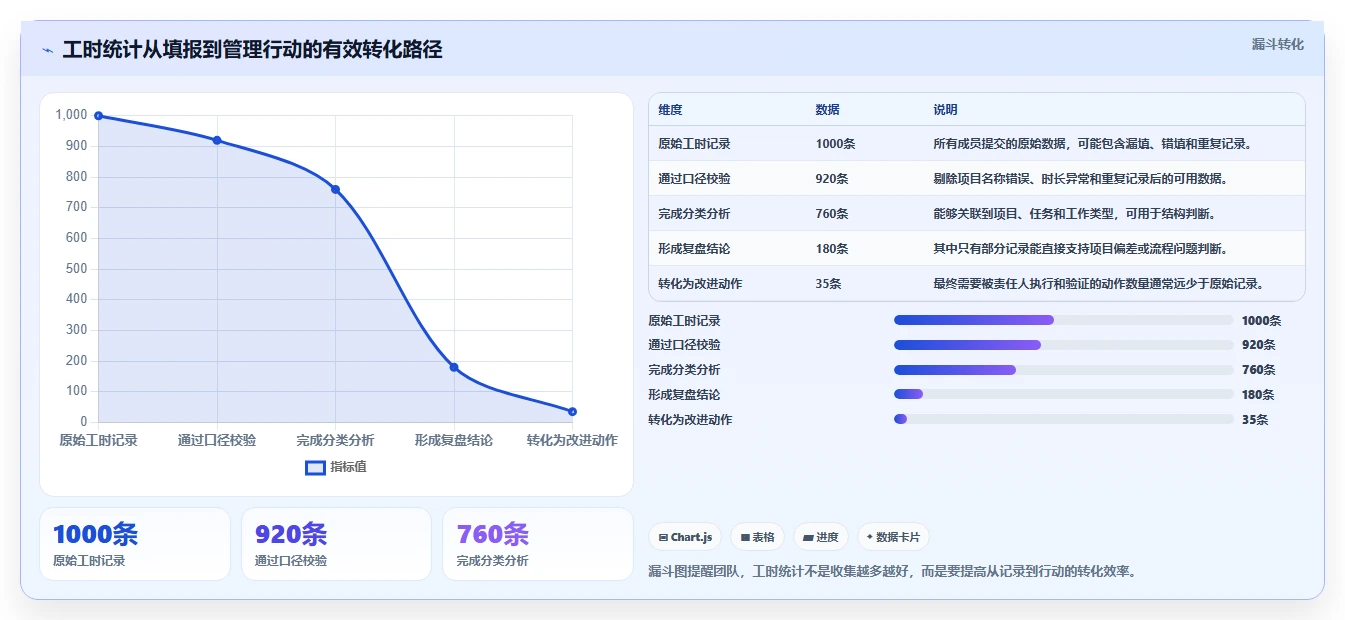The height and width of the screenshot is (620, 1345).
Task: Click description starting 所有成员提交的原始数据
Action: pos(1092,144)
